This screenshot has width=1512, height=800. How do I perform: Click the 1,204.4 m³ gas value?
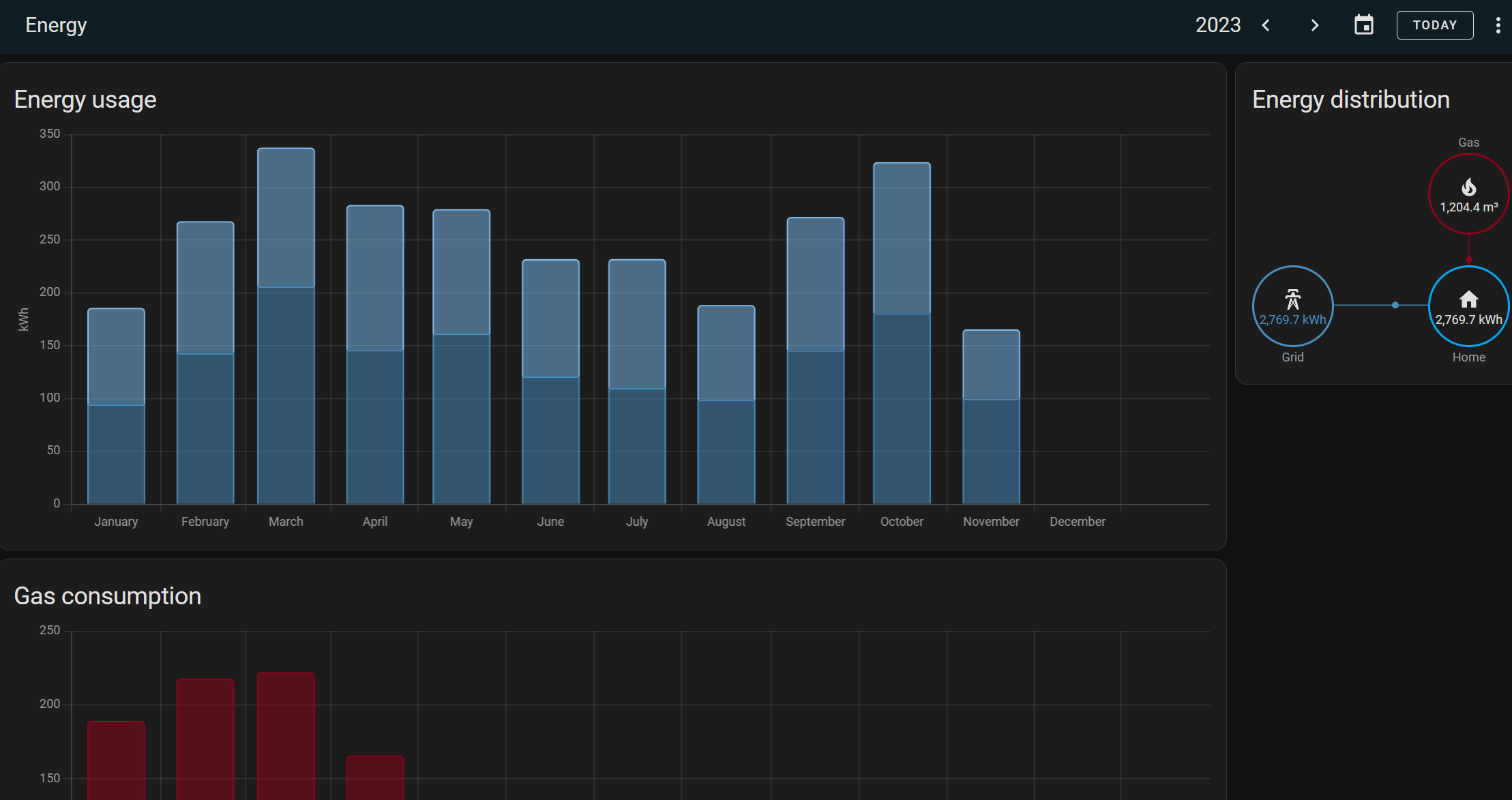click(1468, 207)
